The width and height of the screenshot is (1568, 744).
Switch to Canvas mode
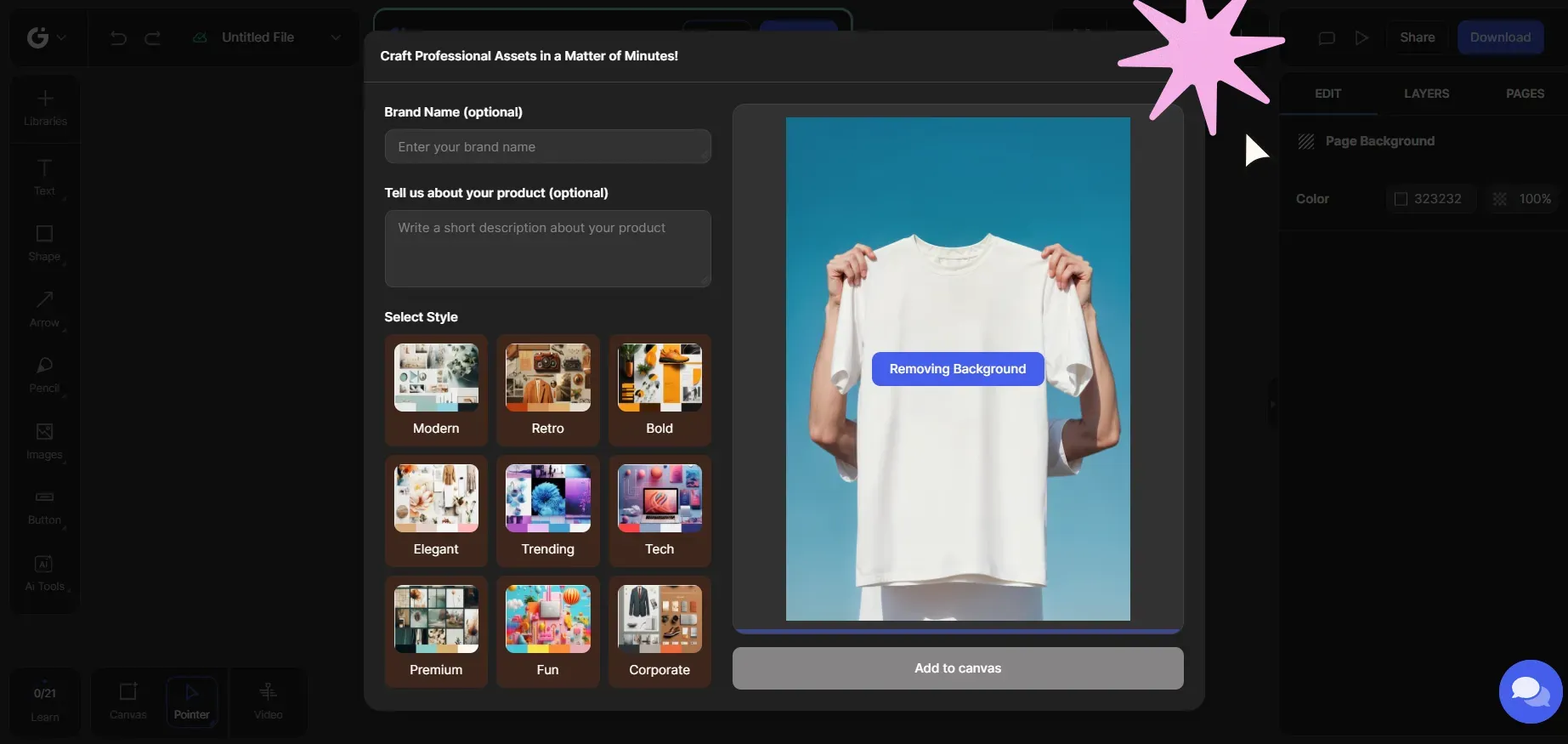click(128, 702)
